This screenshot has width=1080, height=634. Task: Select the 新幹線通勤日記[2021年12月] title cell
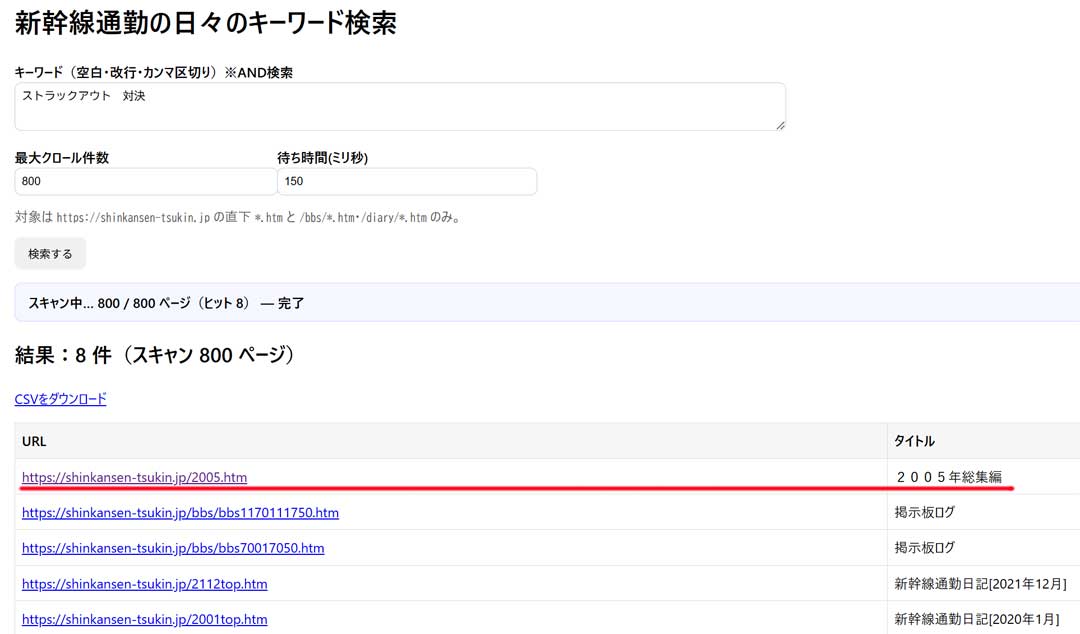980,584
